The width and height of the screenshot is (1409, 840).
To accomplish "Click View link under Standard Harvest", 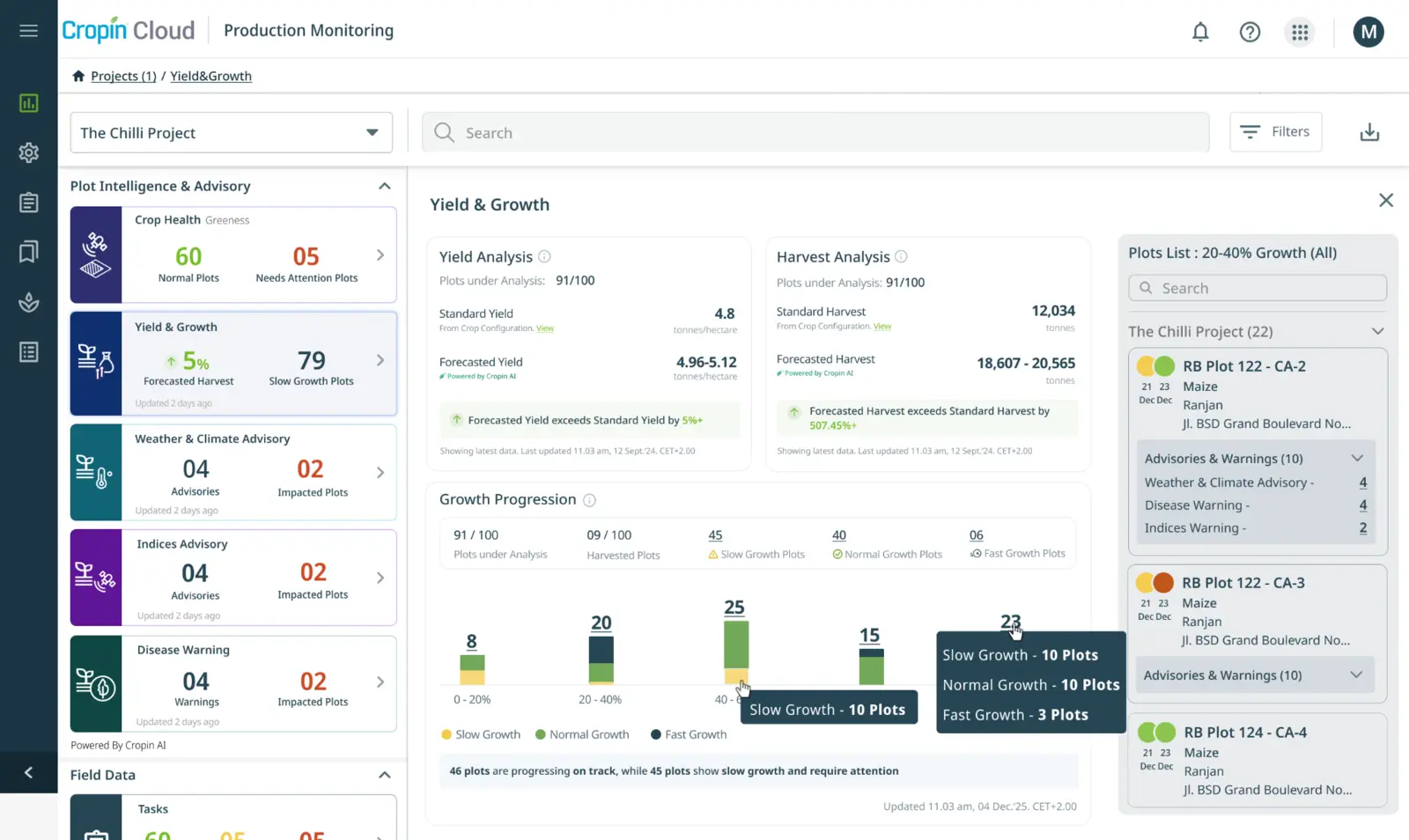I will (x=882, y=326).
